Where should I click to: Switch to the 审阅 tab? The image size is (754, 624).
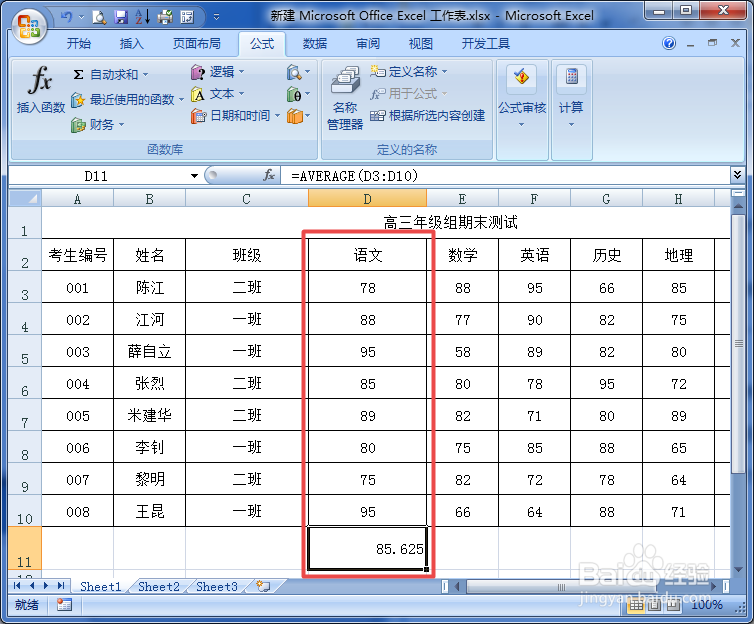(368, 44)
